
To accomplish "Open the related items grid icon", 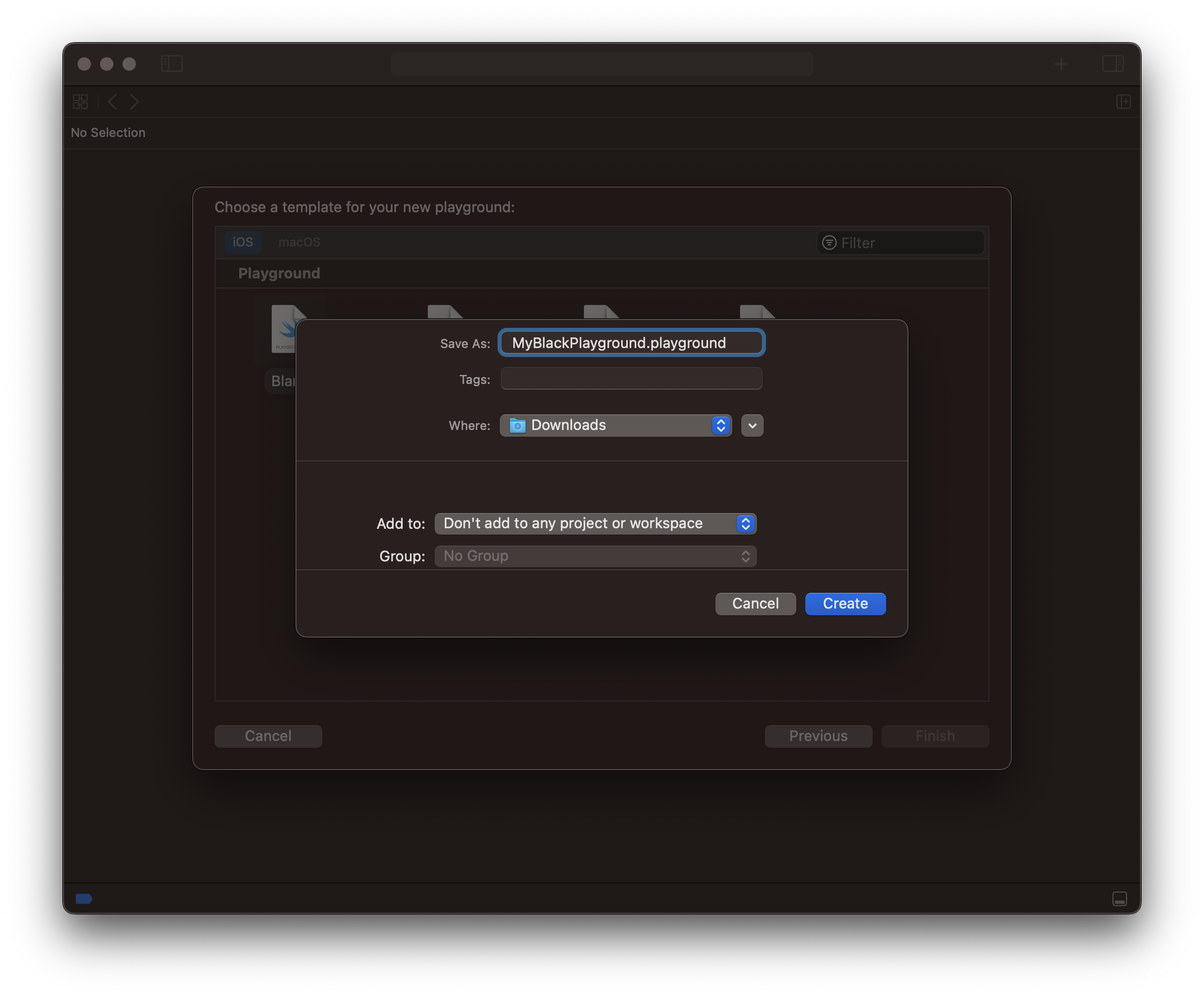I will pyautogui.click(x=80, y=102).
